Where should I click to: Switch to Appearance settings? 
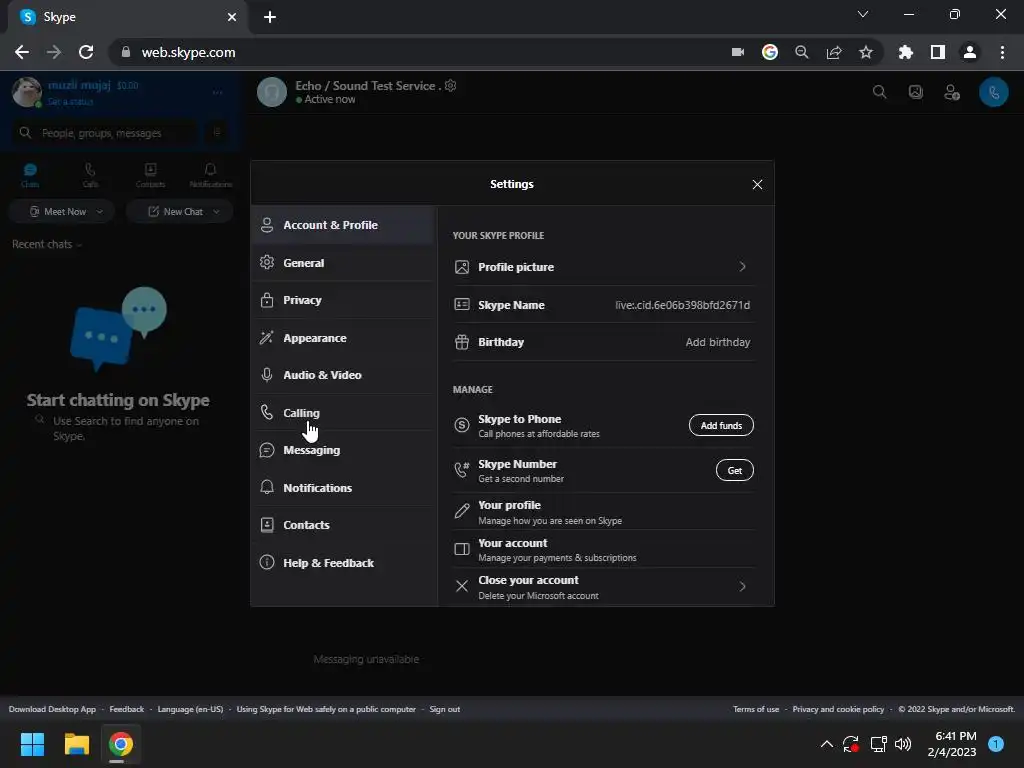coord(344,338)
